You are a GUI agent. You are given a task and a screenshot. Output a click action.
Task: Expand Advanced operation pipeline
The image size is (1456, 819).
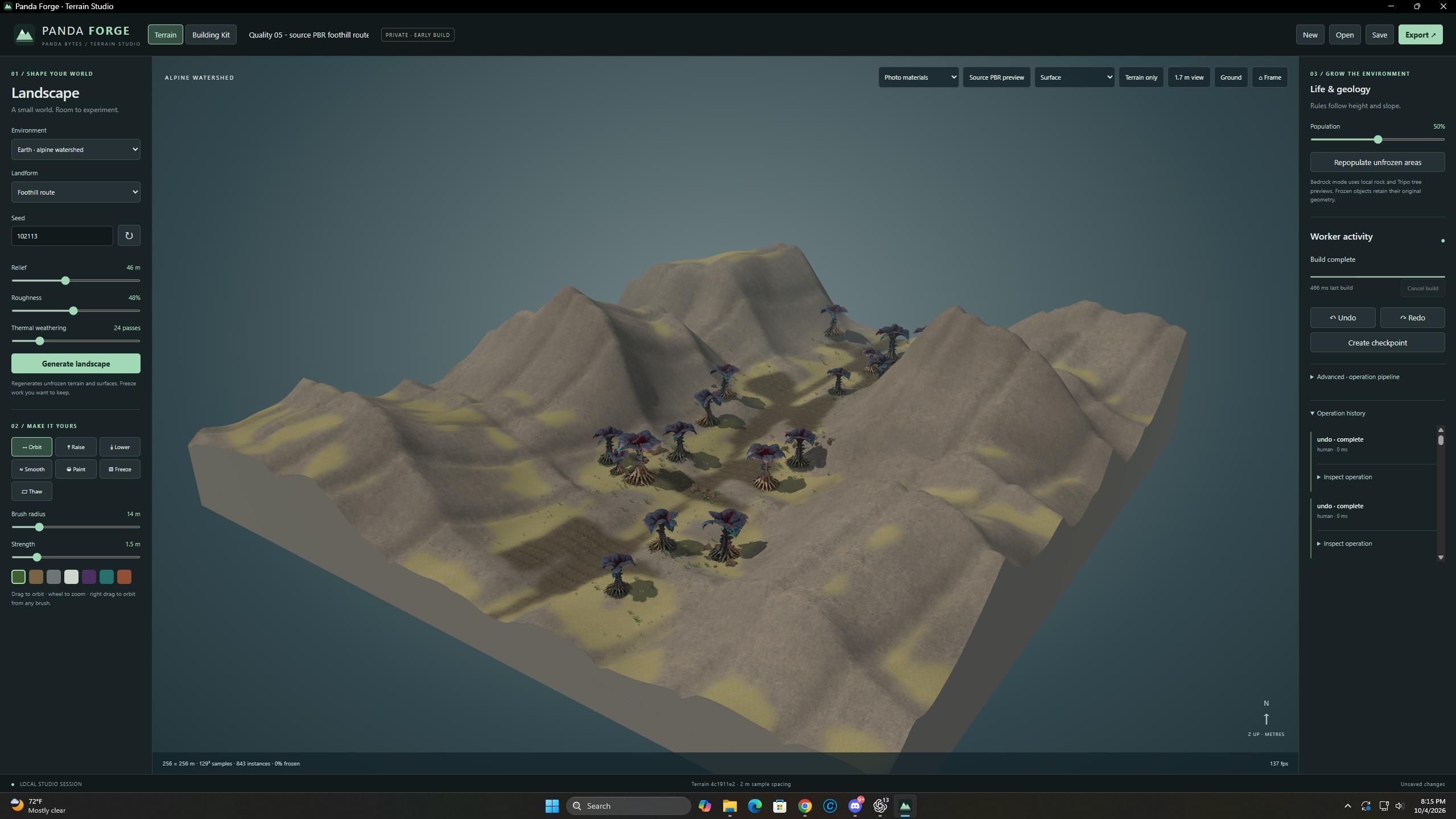(x=1355, y=377)
